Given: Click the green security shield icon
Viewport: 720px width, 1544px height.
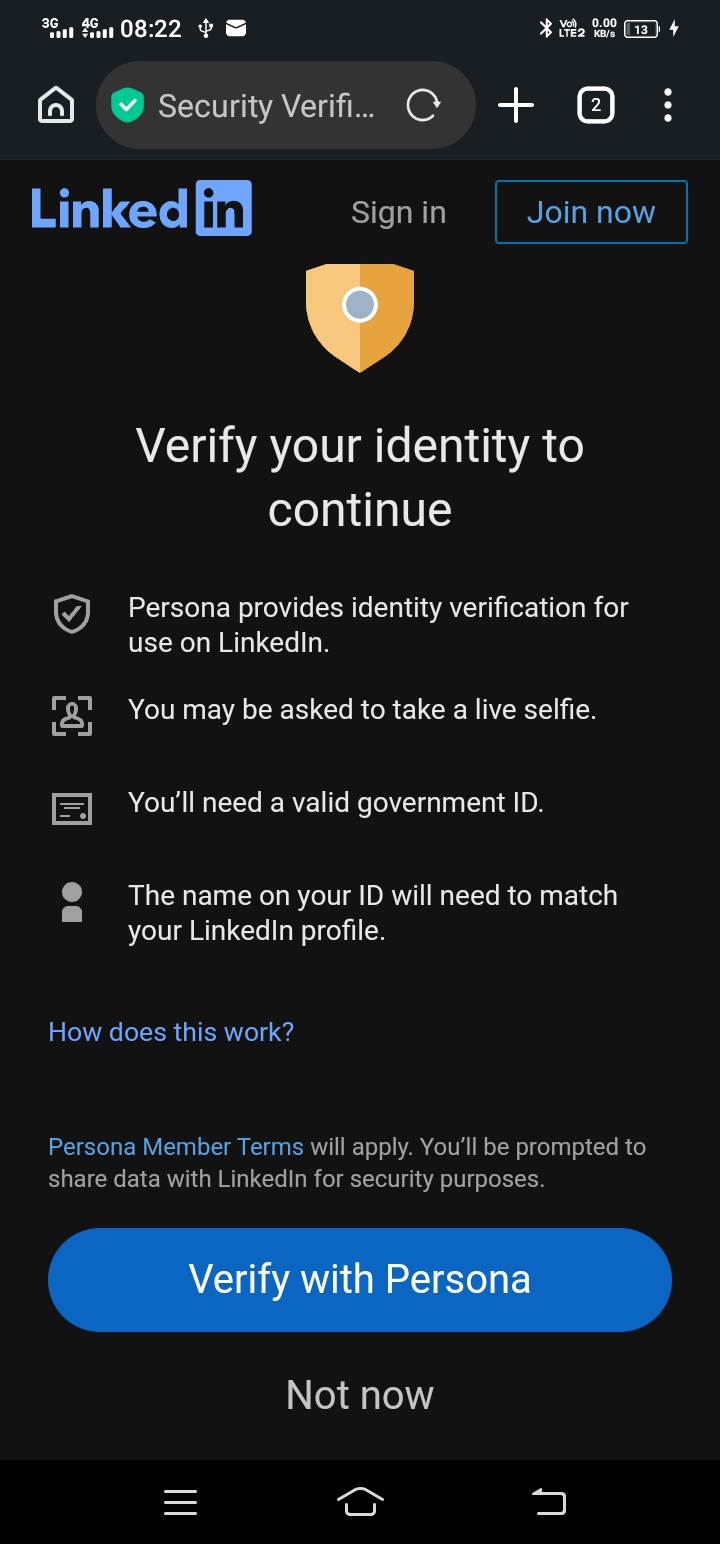Looking at the screenshot, I should (128, 105).
